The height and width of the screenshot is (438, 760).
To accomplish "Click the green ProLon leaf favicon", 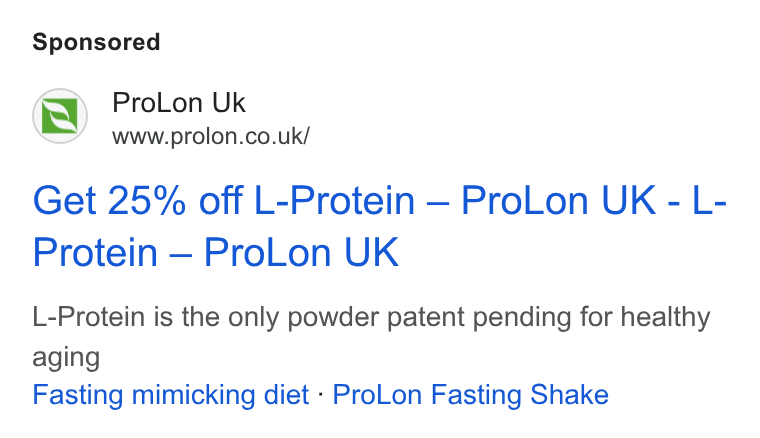I will pos(60,116).
